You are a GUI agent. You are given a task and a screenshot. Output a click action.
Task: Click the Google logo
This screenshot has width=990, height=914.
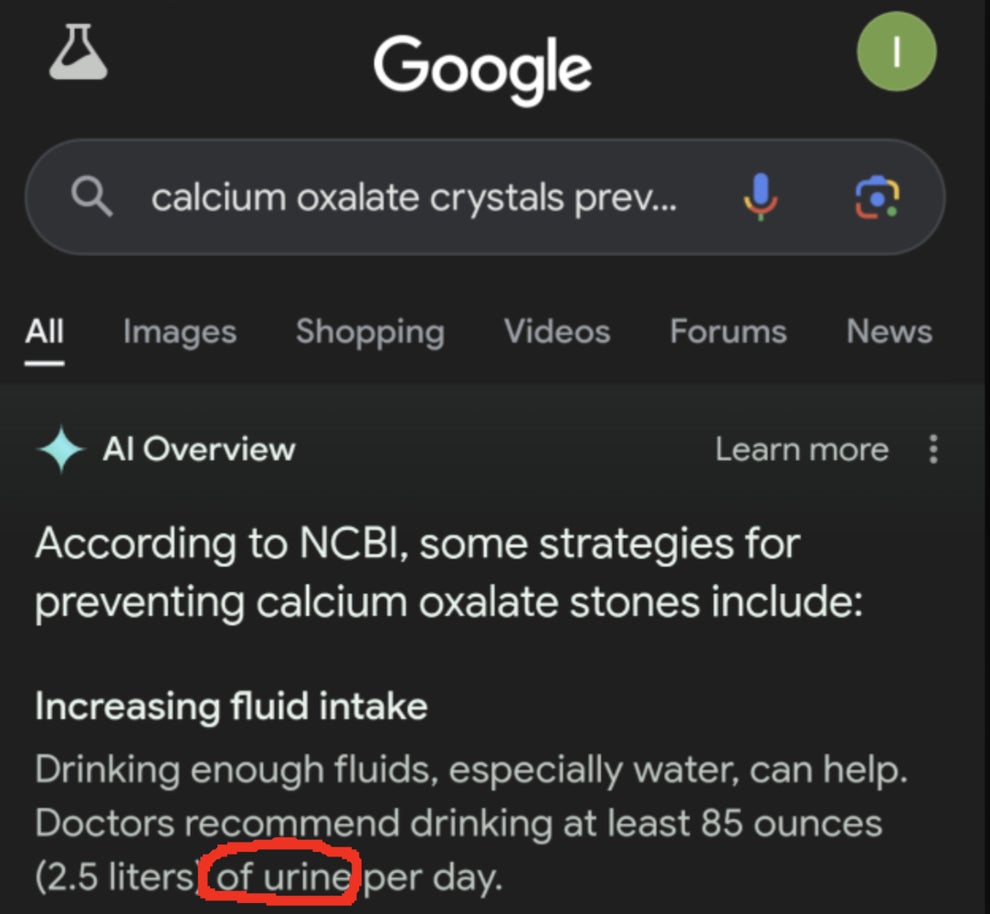pyautogui.click(x=482, y=68)
